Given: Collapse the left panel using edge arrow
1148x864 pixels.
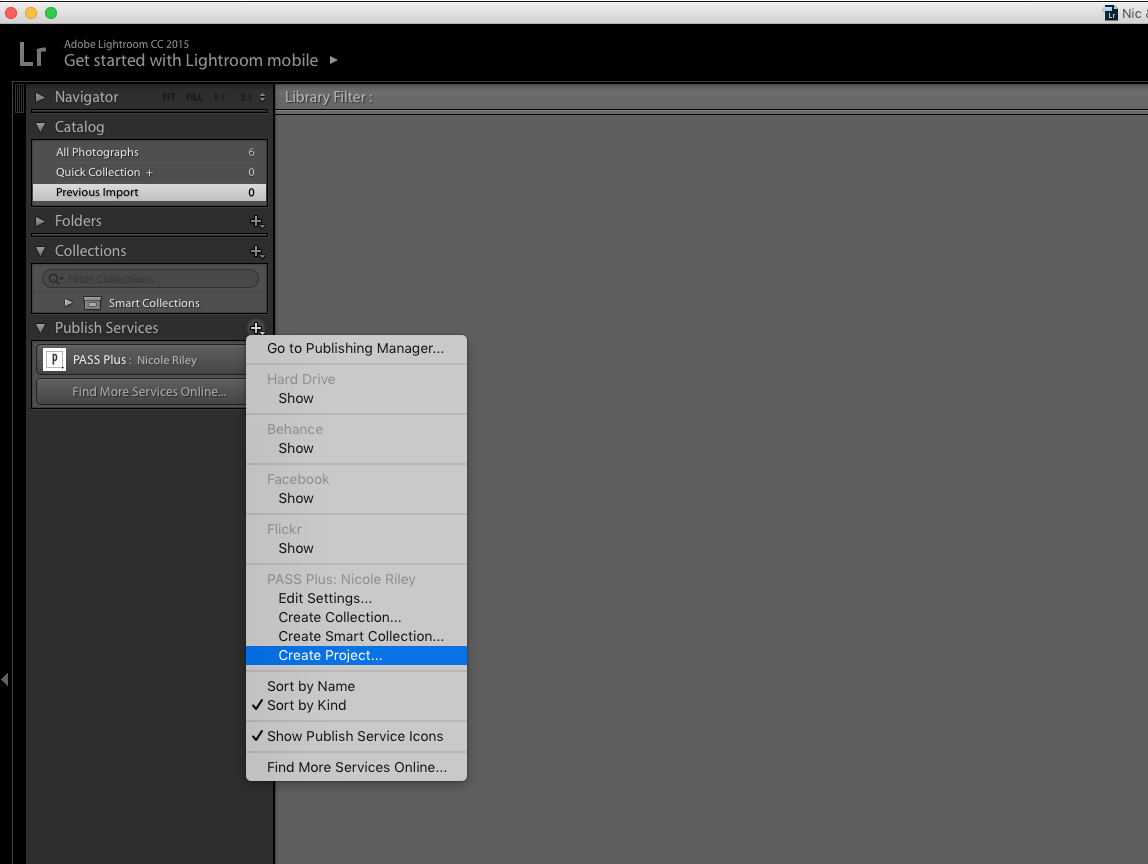Looking at the screenshot, I should point(5,679).
